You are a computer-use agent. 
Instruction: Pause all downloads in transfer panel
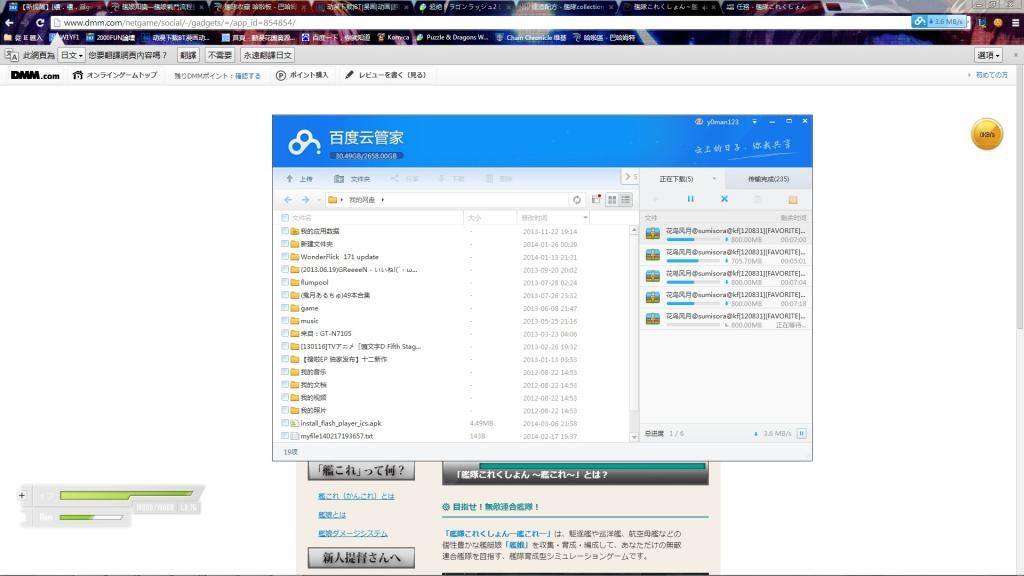pyautogui.click(x=690, y=199)
